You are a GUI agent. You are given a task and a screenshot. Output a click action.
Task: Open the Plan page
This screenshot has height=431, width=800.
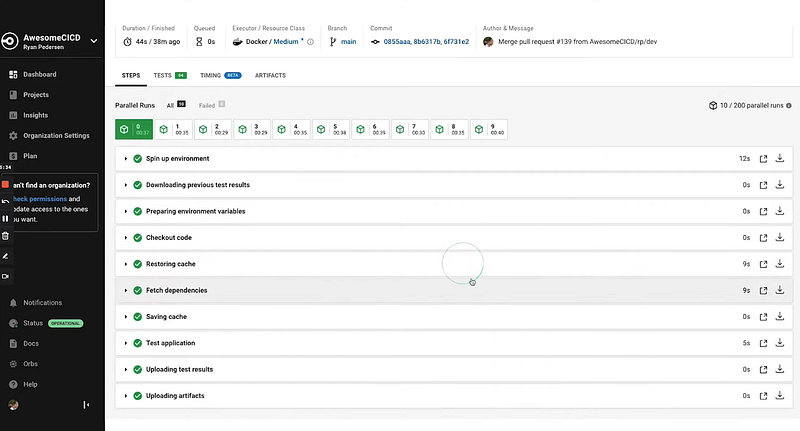tap(23, 156)
